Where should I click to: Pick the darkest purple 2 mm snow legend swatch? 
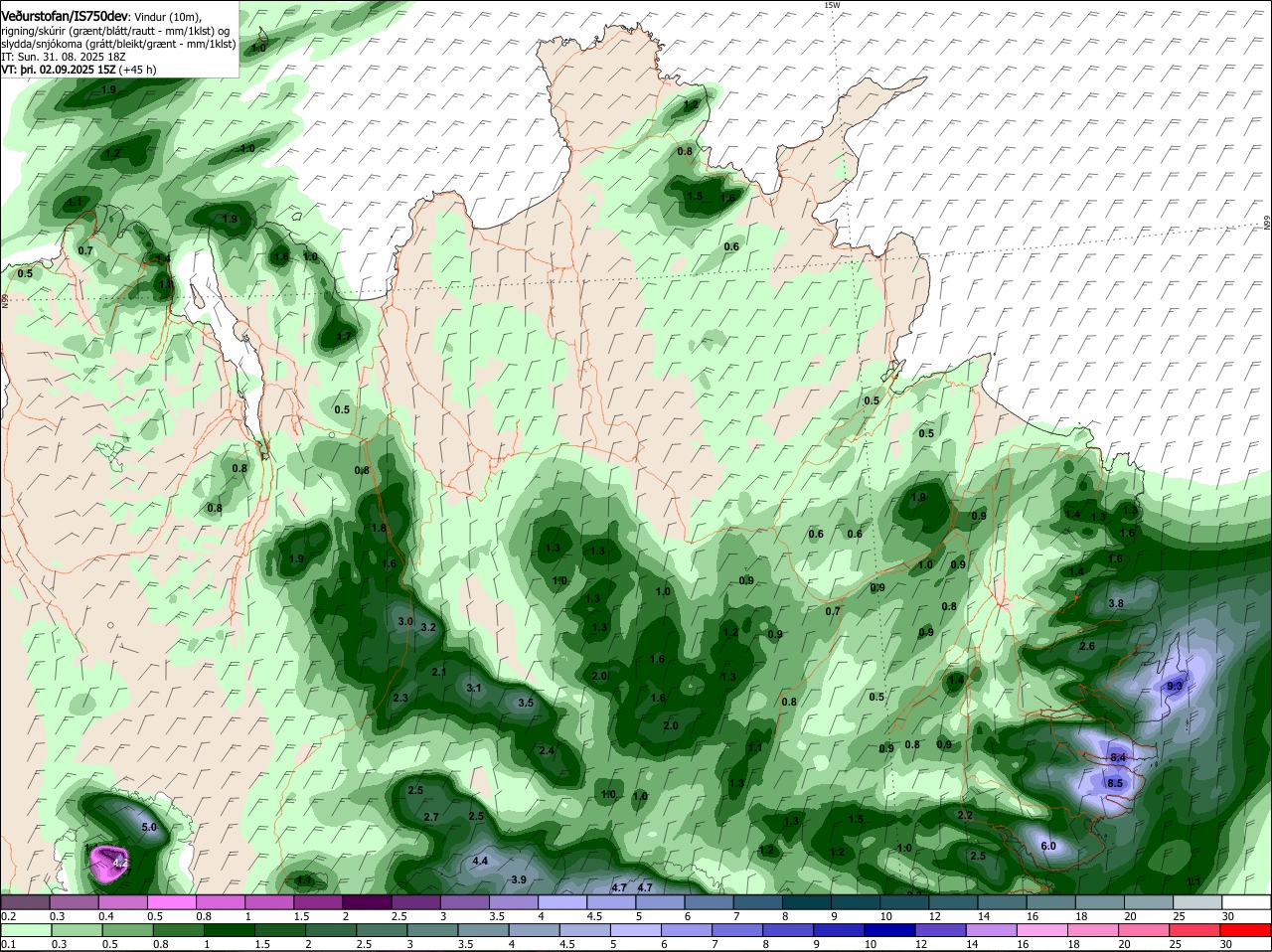tap(367, 902)
